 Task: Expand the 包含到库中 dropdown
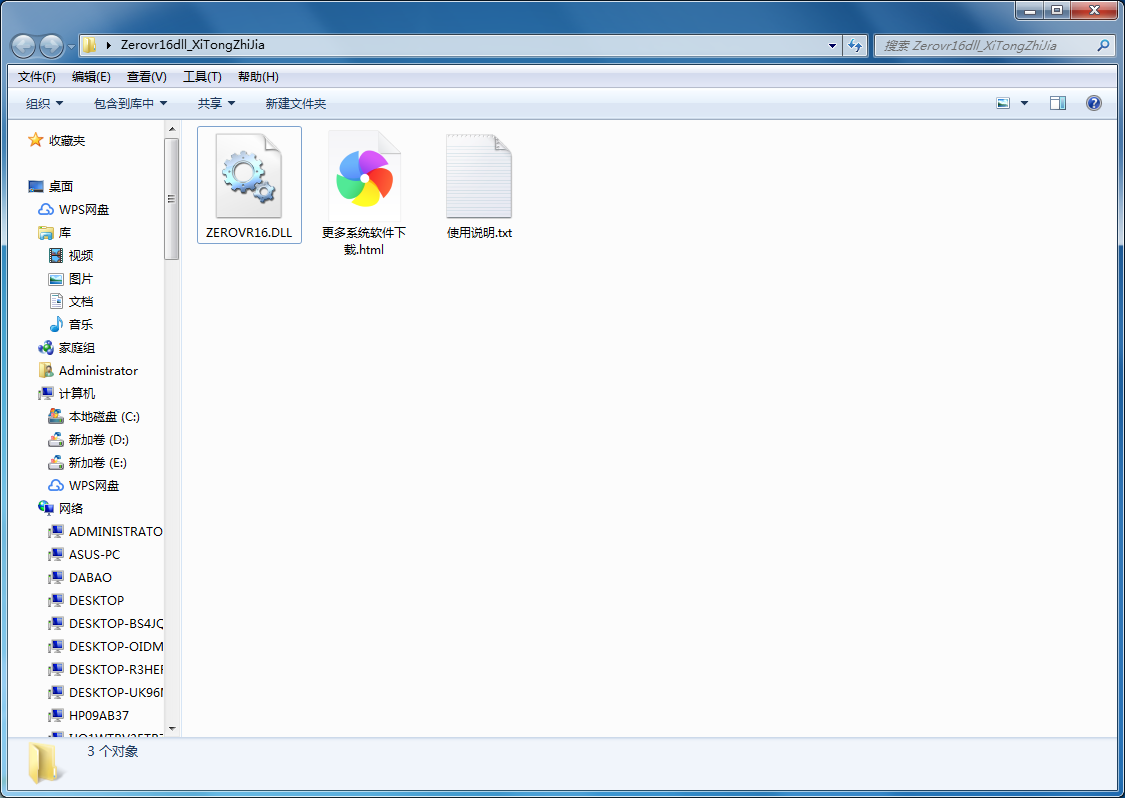[131, 103]
